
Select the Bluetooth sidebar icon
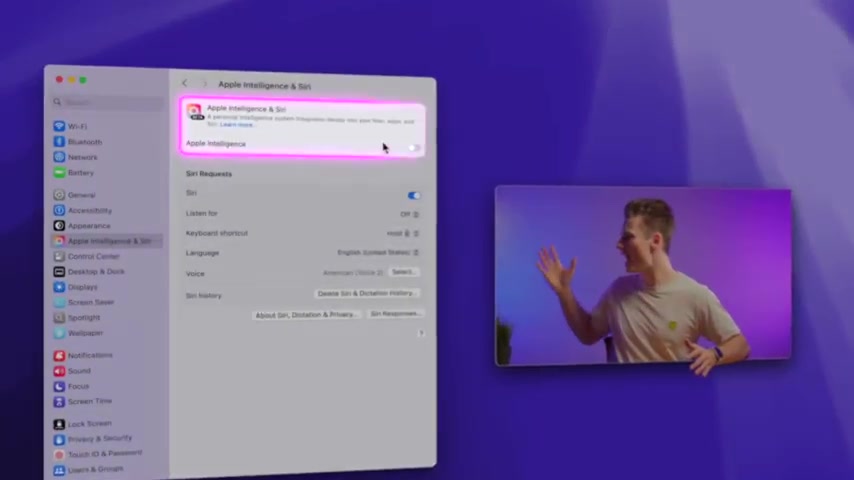[59, 142]
